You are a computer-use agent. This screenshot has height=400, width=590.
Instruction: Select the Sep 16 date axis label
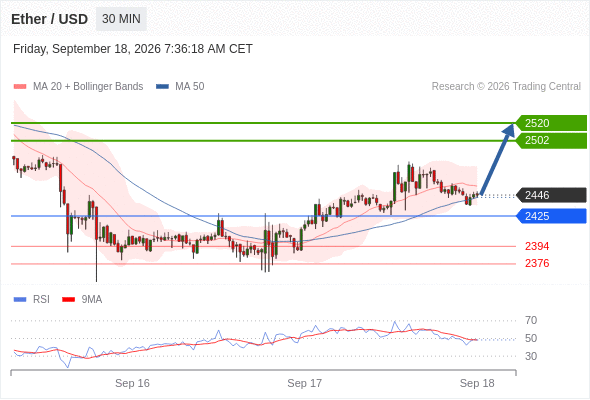tap(132, 383)
